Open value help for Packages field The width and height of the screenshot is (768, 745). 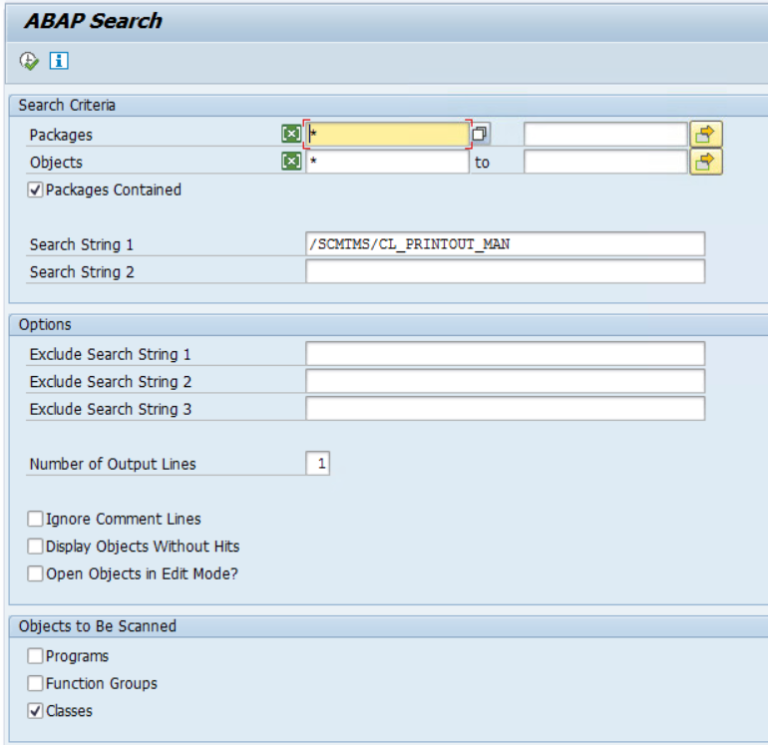pyautogui.click(x=480, y=134)
